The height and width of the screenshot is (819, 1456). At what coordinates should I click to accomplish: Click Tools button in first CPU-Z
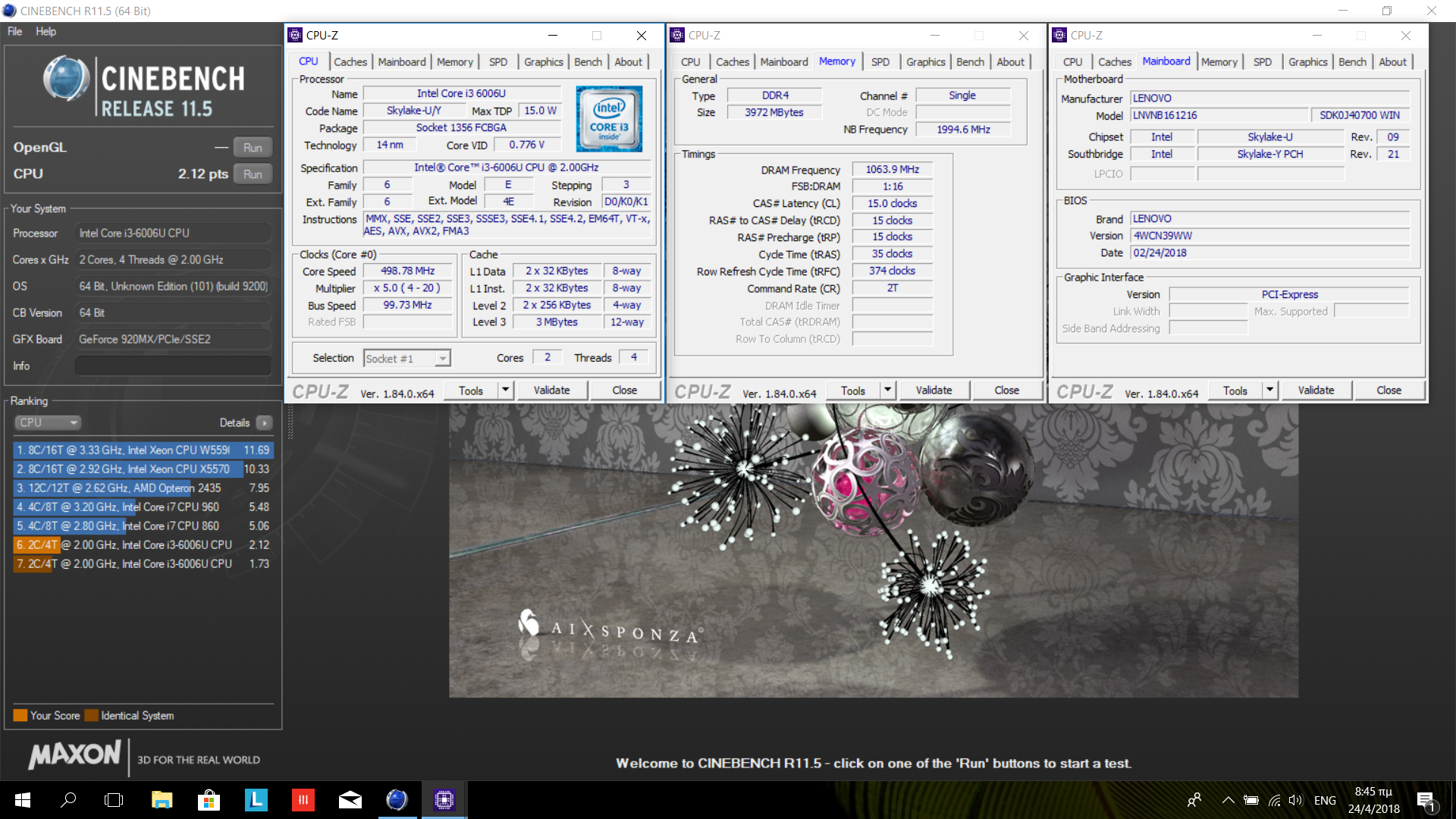[x=470, y=391]
